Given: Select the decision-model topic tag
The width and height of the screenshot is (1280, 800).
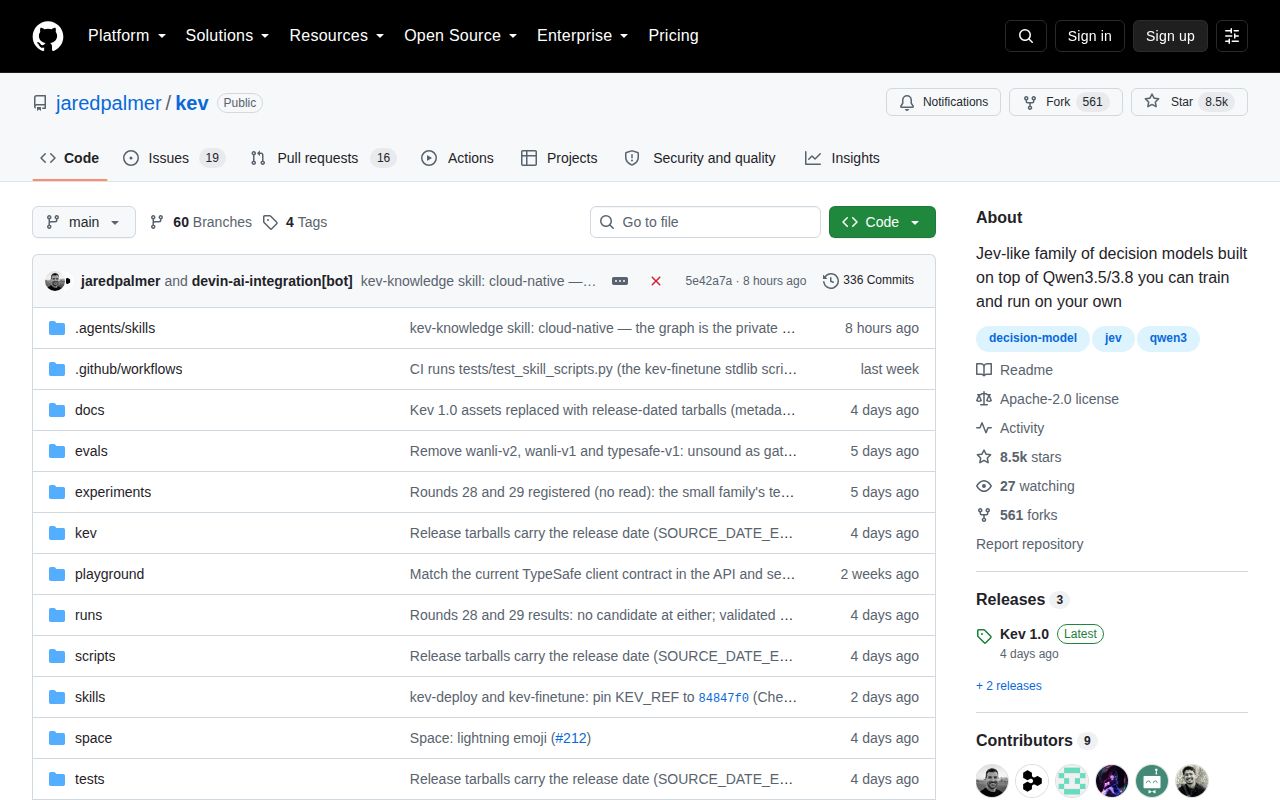Looking at the screenshot, I should tap(1033, 338).
